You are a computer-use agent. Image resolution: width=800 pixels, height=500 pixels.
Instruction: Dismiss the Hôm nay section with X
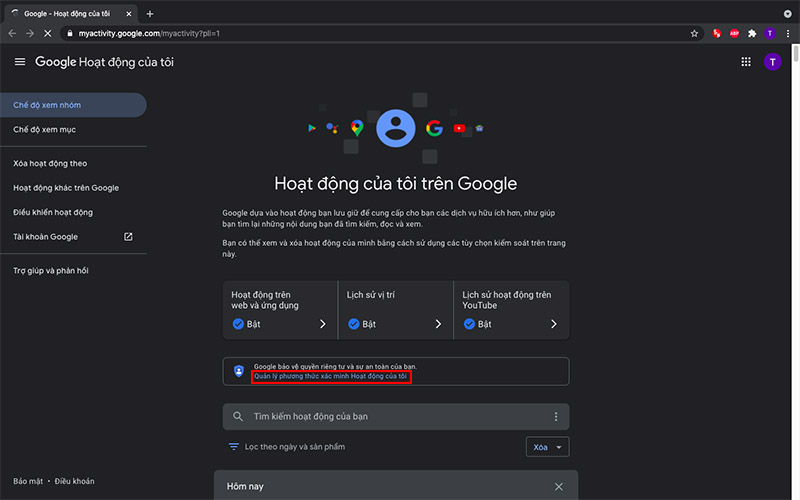pos(559,486)
